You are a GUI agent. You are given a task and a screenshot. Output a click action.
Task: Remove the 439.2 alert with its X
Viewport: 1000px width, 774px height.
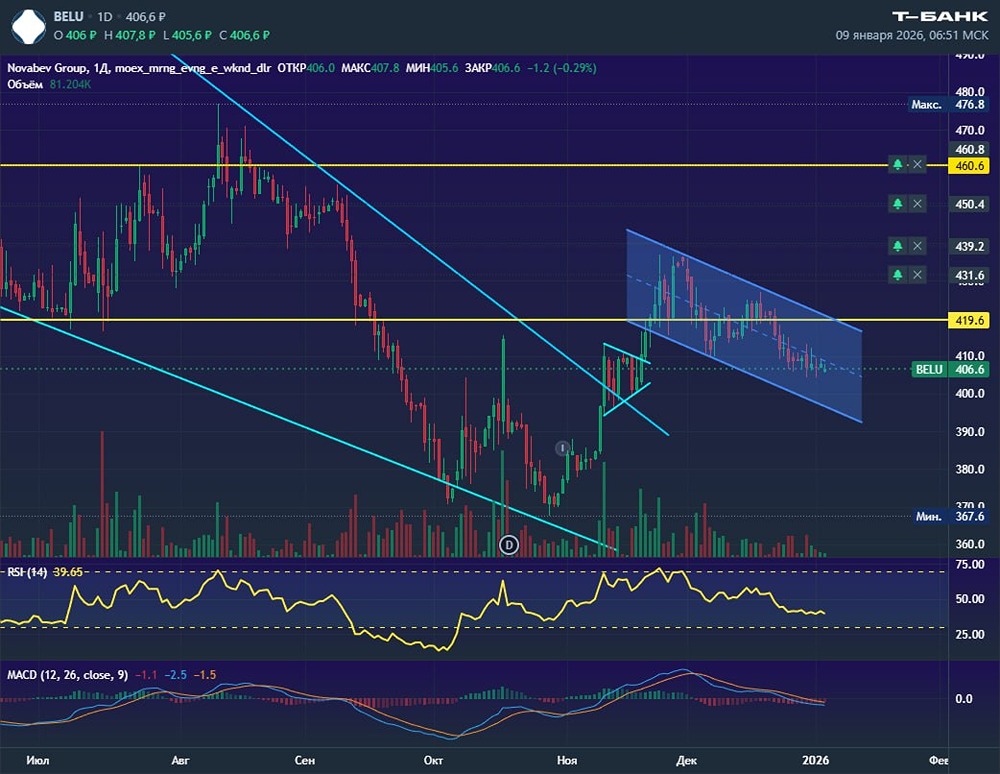[917, 246]
